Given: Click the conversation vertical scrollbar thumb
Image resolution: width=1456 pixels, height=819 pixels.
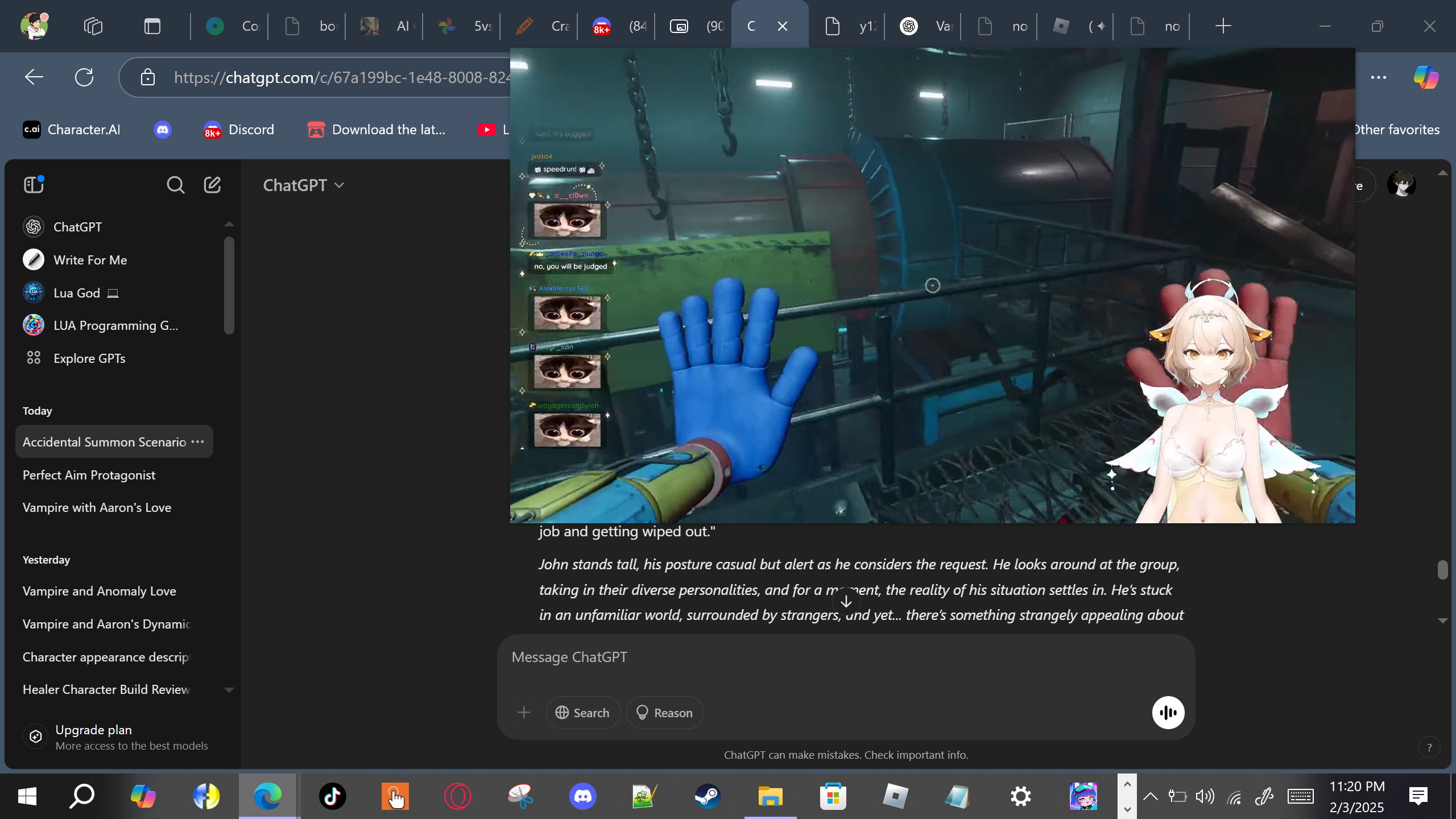Looking at the screenshot, I should pyautogui.click(x=1442, y=570).
